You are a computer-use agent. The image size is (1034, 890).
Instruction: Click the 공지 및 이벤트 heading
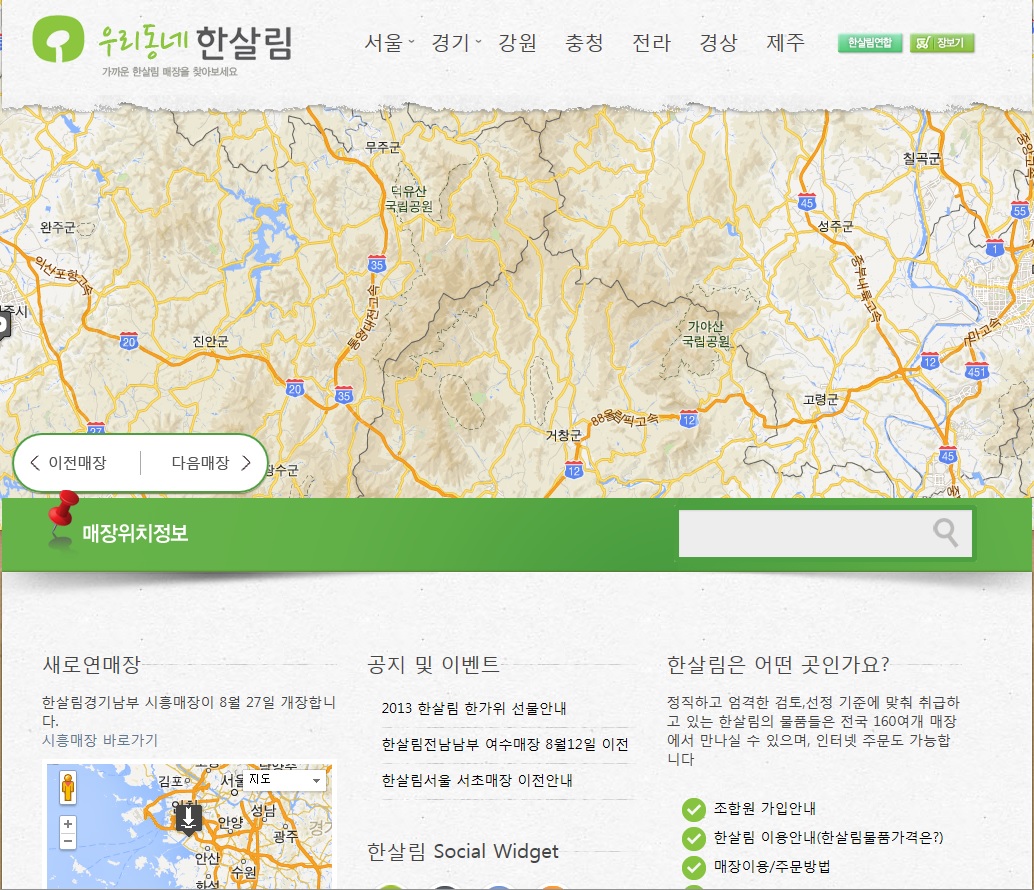[x=433, y=665]
